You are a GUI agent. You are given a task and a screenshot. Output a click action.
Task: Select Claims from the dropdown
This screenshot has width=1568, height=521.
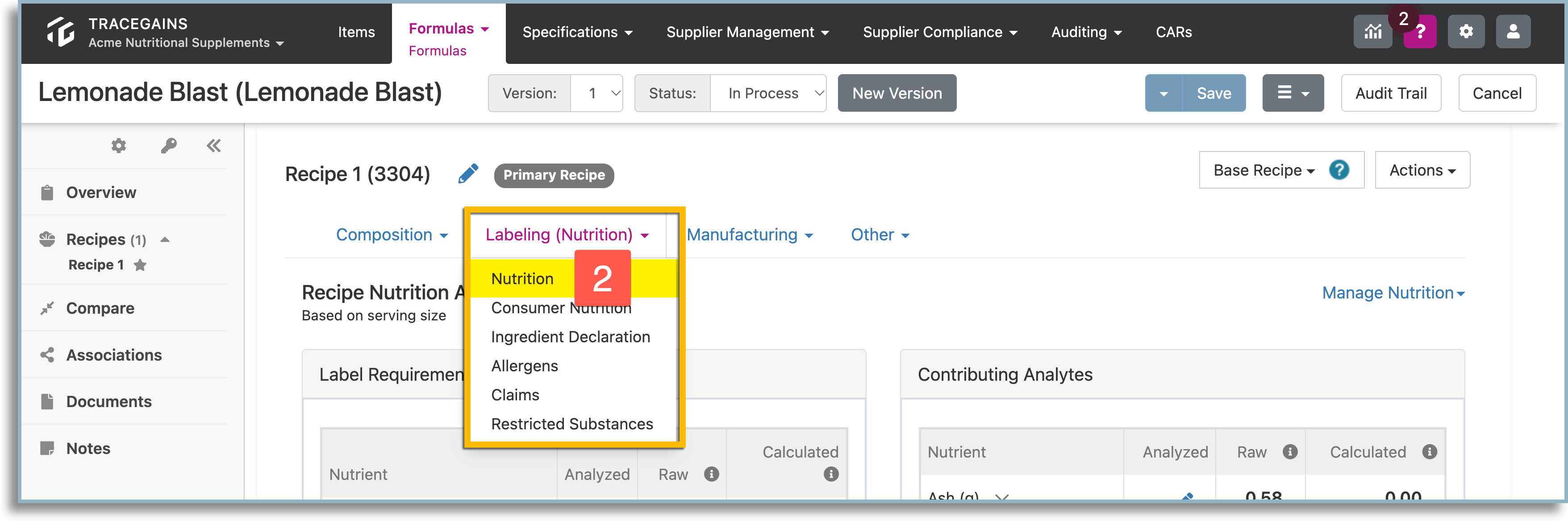pyautogui.click(x=515, y=395)
